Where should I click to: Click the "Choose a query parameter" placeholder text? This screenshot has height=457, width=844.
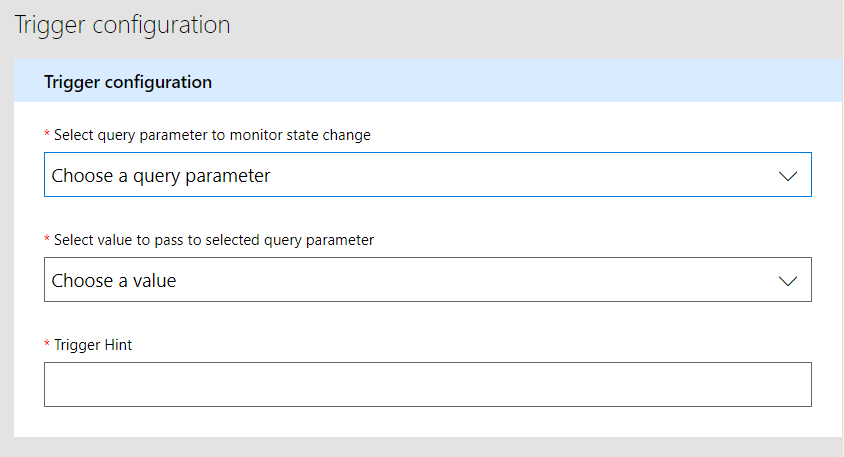[161, 176]
